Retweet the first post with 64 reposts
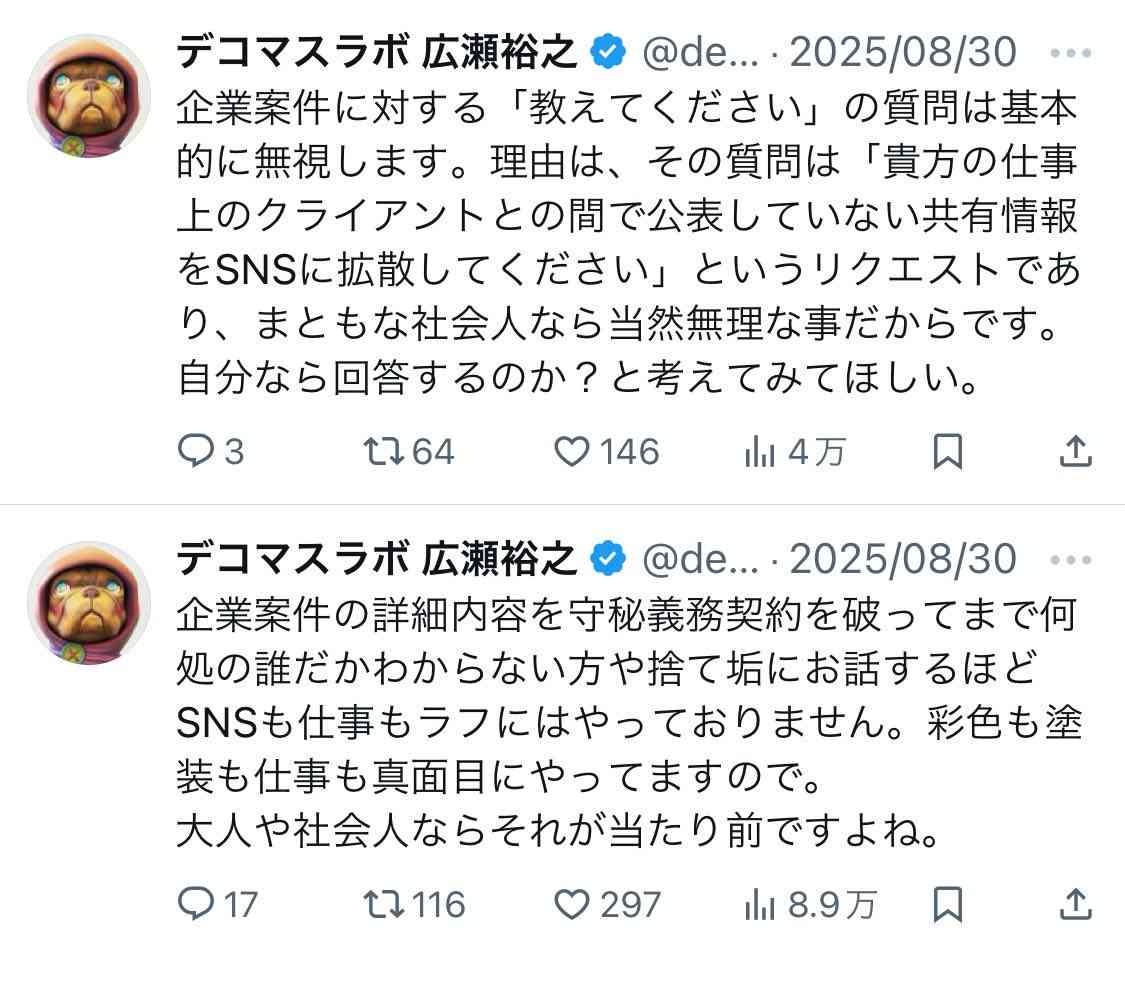1125x986 pixels. click(383, 453)
